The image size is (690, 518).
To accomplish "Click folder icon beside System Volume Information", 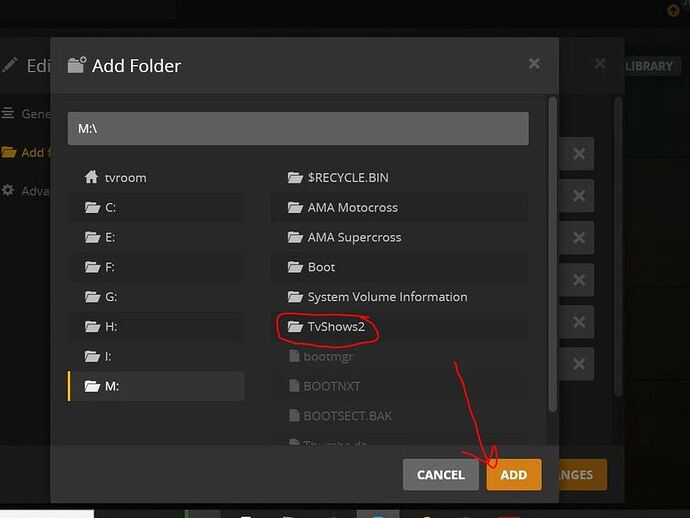I will click(x=295, y=297).
